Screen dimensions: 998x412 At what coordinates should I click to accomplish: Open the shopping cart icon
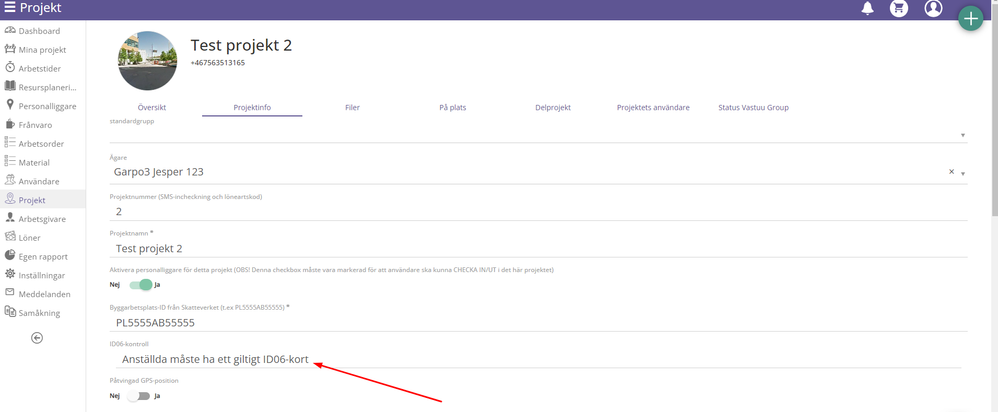pos(899,8)
